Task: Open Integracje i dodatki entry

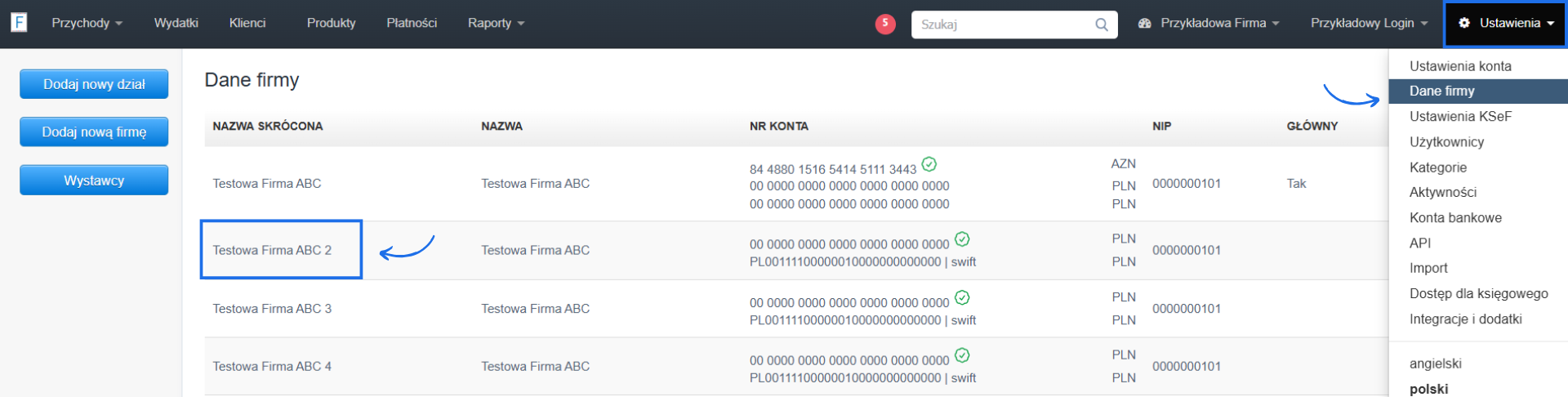Action: point(1466,319)
